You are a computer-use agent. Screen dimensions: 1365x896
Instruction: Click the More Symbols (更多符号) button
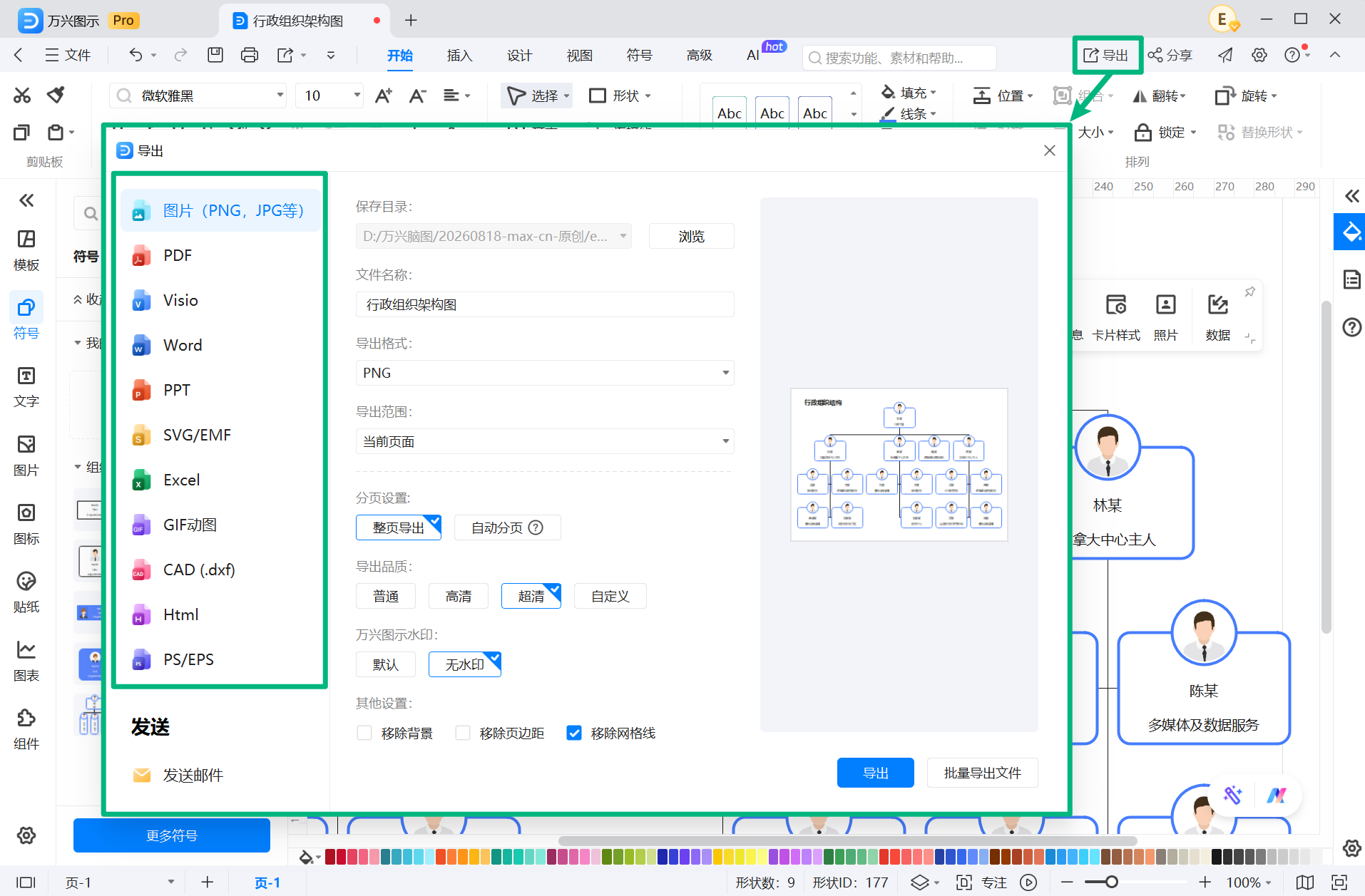click(x=171, y=835)
